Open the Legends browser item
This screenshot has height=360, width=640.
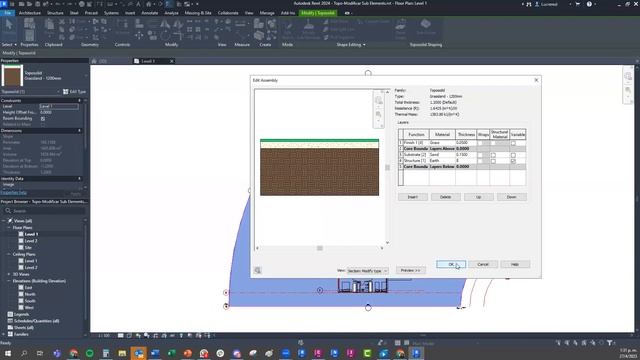point(21,314)
